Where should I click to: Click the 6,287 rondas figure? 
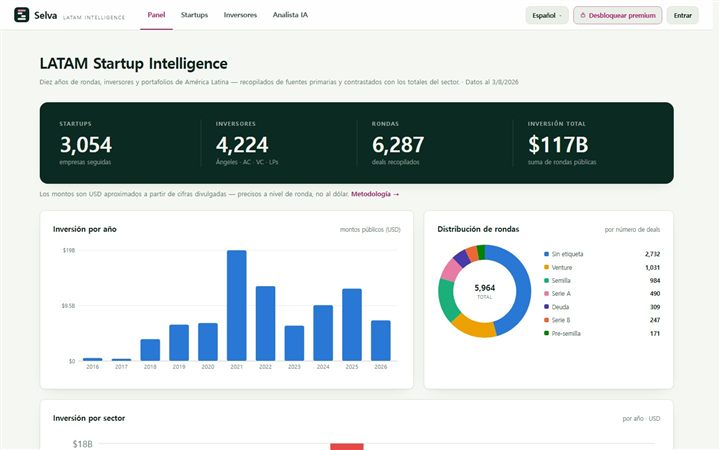click(x=398, y=145)
